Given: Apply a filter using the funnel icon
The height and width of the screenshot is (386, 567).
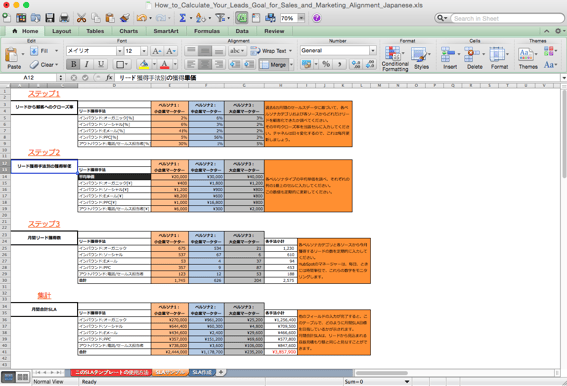Looking at the screenshot, I should click(219, 18).
